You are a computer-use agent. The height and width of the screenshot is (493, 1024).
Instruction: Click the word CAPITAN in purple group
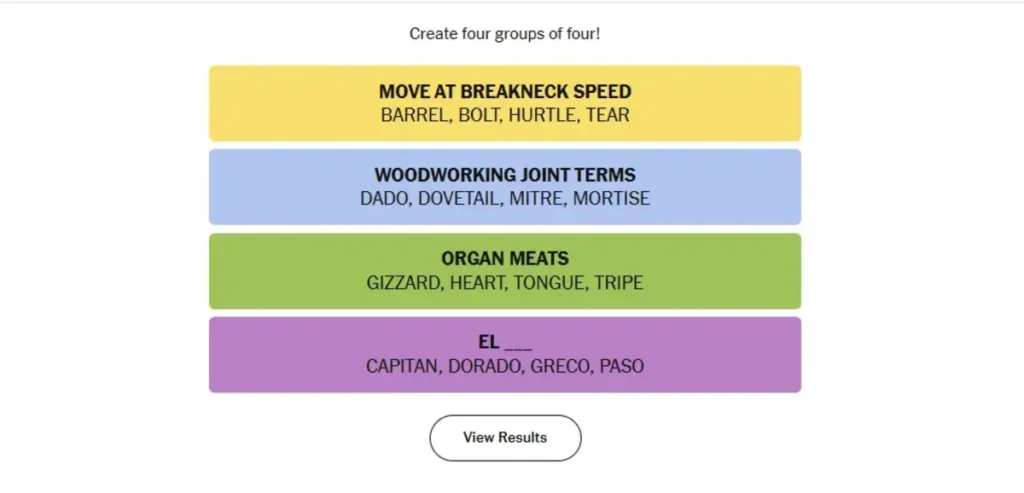pyautogui.click(x=402, y=367)
